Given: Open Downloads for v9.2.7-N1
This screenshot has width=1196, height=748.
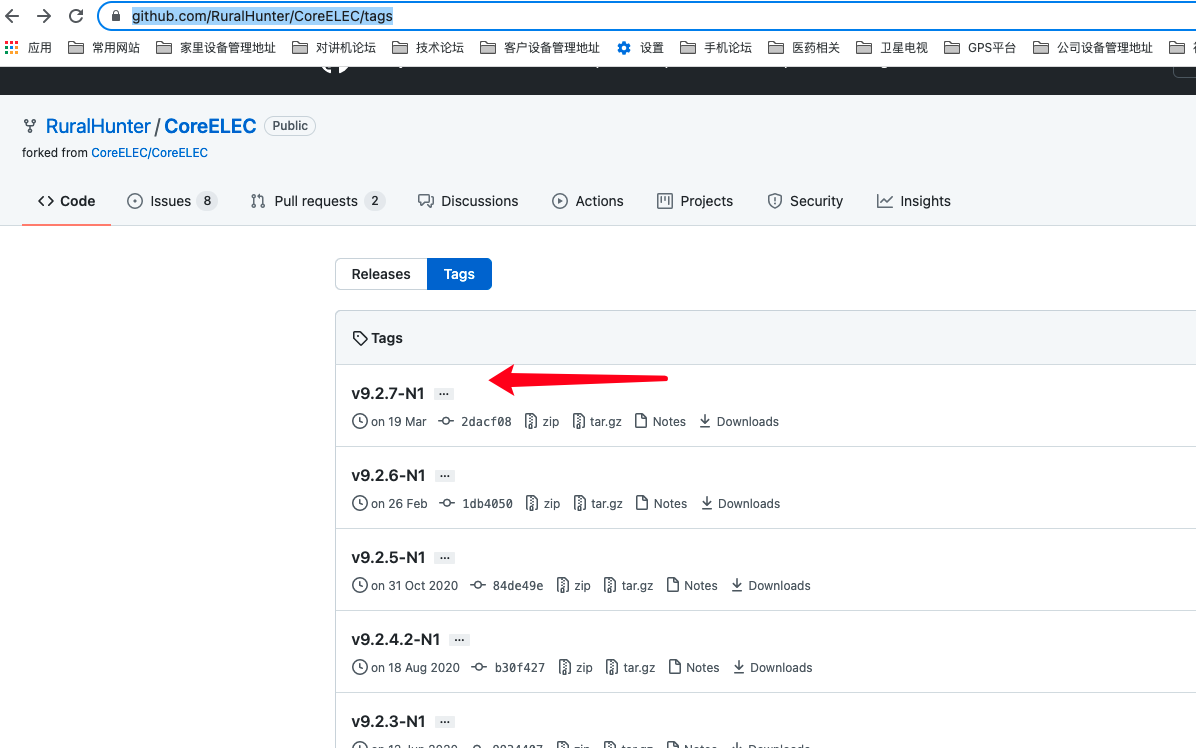Looking at the screenshot, I should 739,422.
